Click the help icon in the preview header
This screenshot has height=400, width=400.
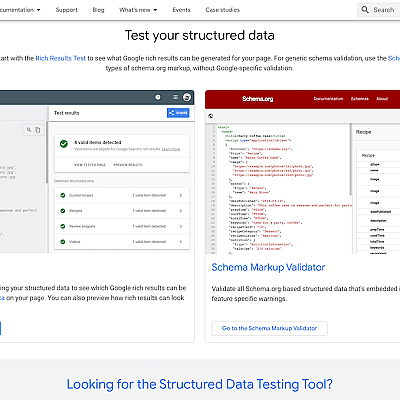(x=158, y=97)
